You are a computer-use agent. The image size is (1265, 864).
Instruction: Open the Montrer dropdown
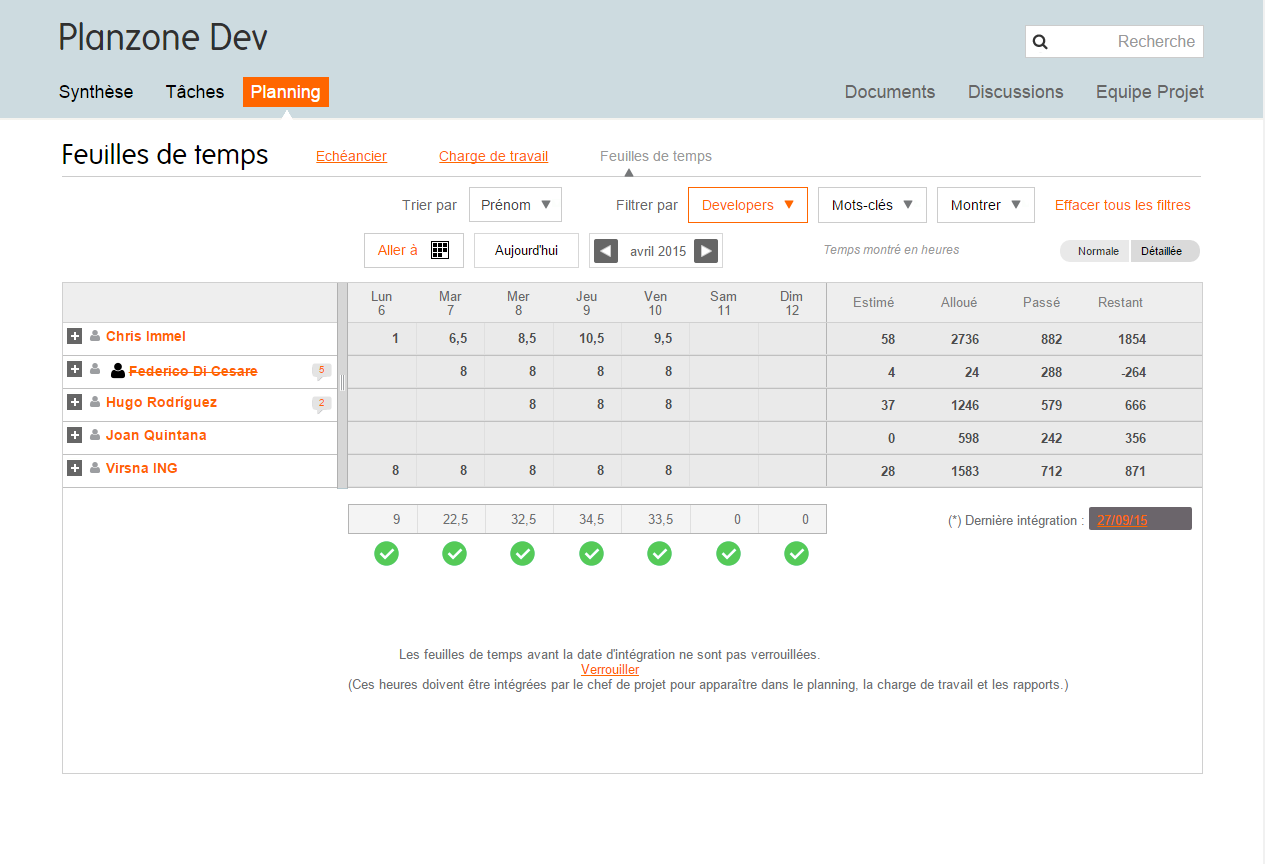985,205
